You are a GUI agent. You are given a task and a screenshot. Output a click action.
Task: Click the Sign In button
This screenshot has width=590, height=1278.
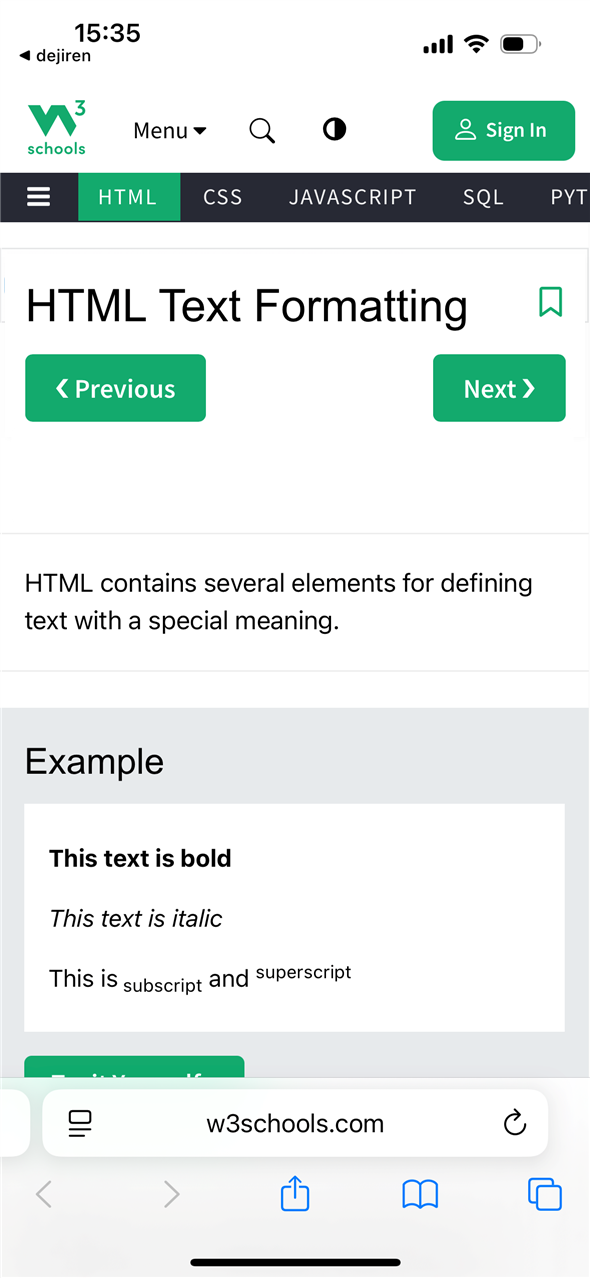coord(503,130)
